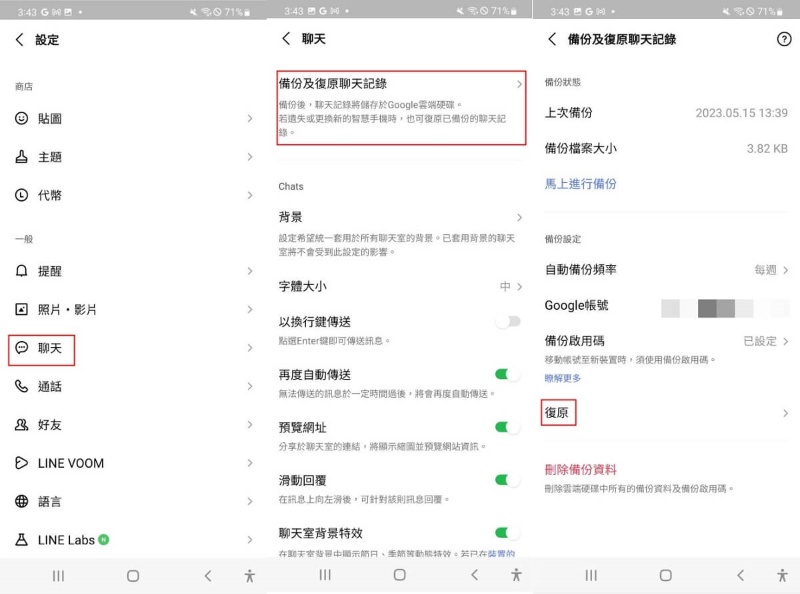Image resolution: width=800 pixels, height=594 pixels.
Task: Tap the 代幣 coin clock icon
Action: (x=22, y=195)
